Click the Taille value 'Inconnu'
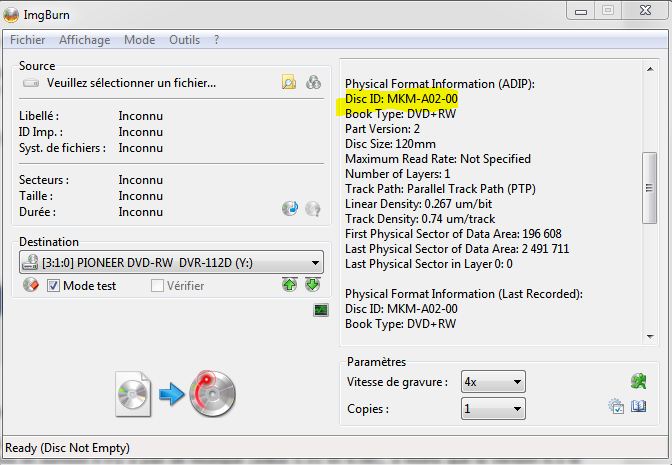Screen dimensions: 672x465 141,196
